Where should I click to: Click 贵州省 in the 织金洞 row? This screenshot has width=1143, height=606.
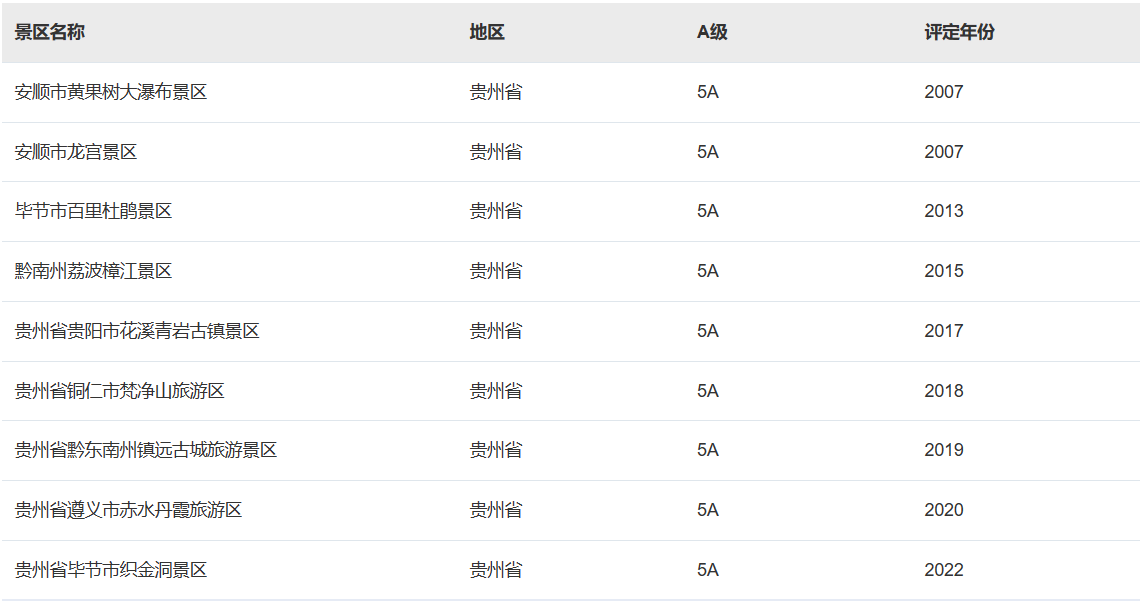point(496,570)
